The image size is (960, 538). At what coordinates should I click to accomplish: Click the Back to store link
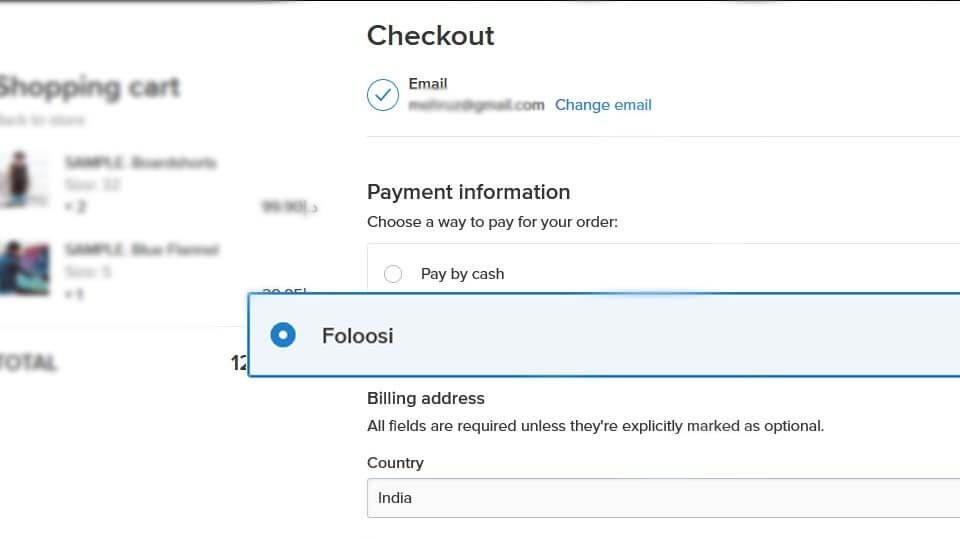[x=42, y=120]
